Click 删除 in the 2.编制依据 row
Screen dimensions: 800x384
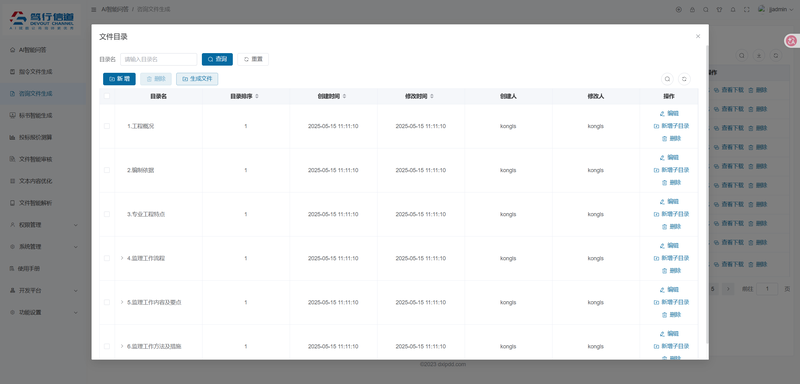(671, 182)
